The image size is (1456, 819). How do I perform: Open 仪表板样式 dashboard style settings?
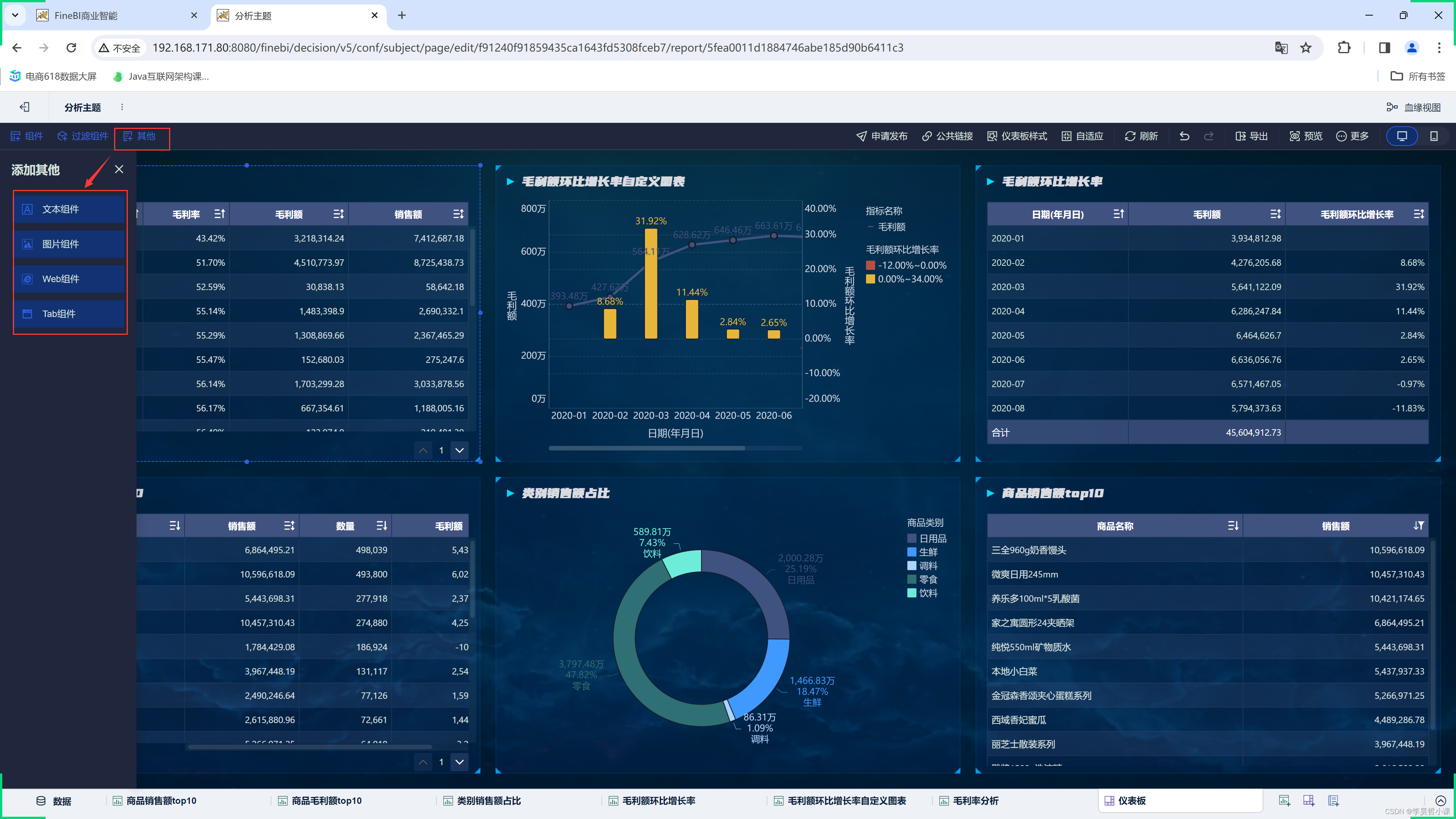[1017, 136]
